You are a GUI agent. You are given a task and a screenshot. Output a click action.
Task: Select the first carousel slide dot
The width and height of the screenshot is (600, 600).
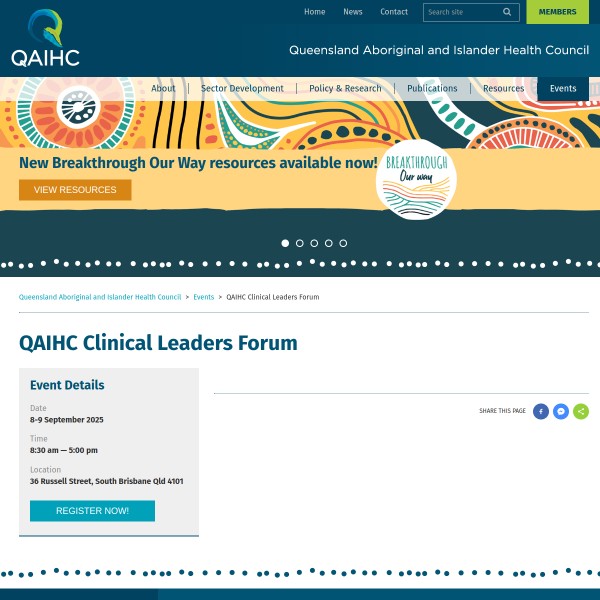coord(285,243)
